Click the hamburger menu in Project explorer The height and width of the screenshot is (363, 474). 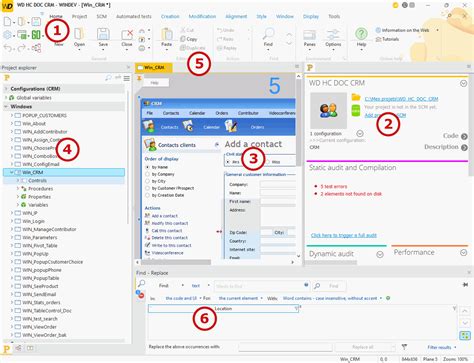coord(127,78)
